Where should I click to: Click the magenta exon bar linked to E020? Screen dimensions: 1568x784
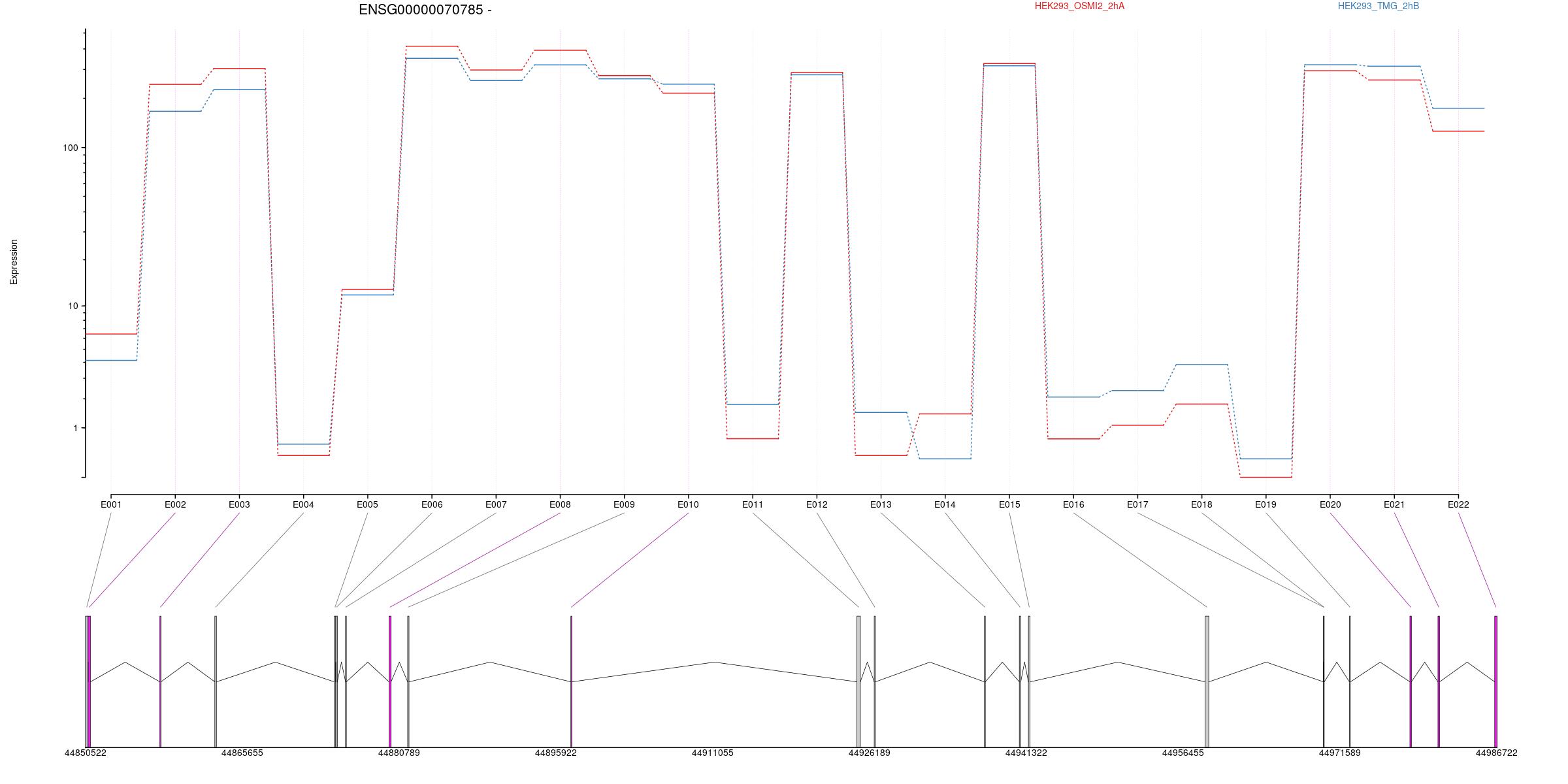pos(1411,681)
